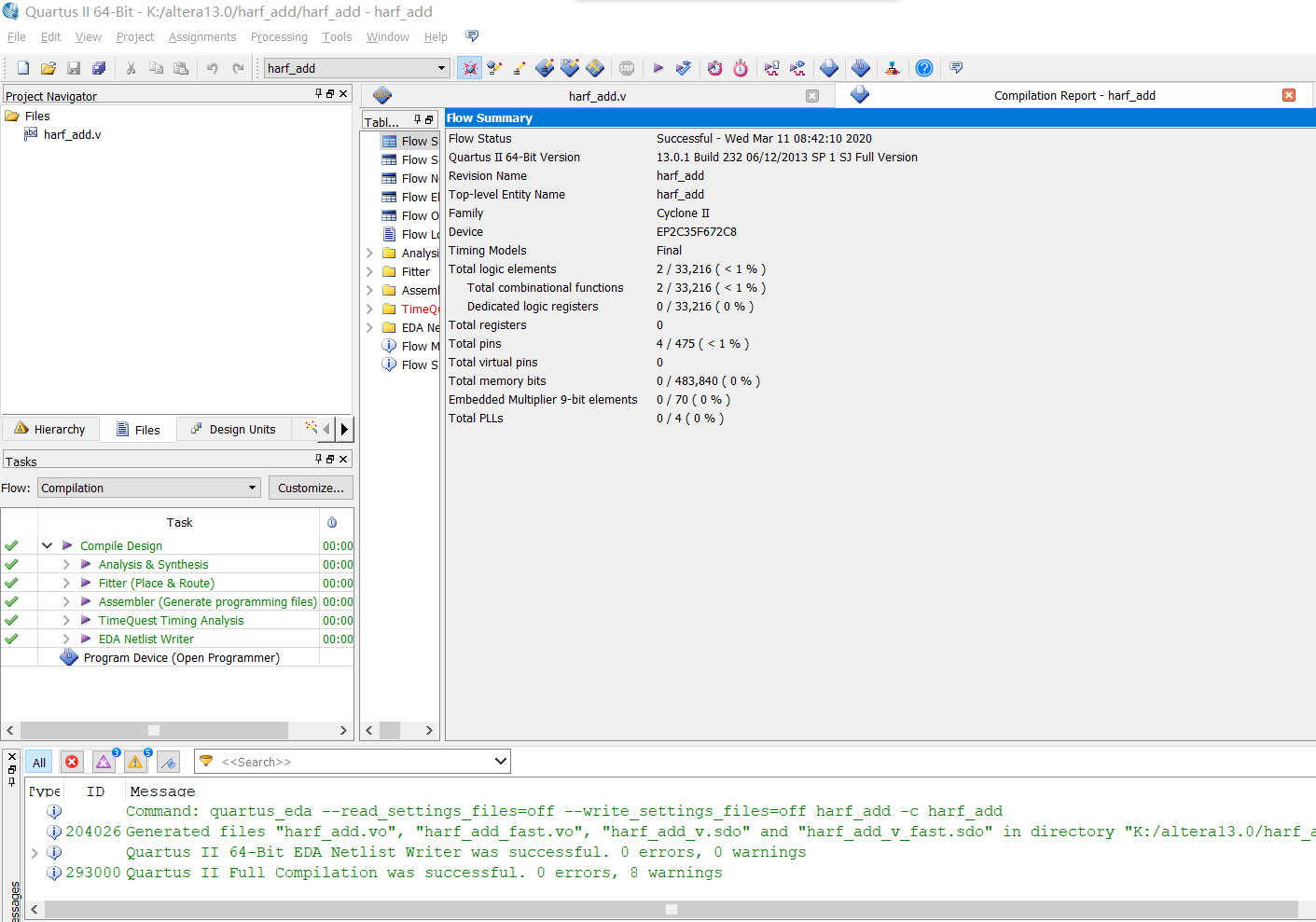
Task: Click the blue Help question mark icon
Action: (x=924, y=68)
